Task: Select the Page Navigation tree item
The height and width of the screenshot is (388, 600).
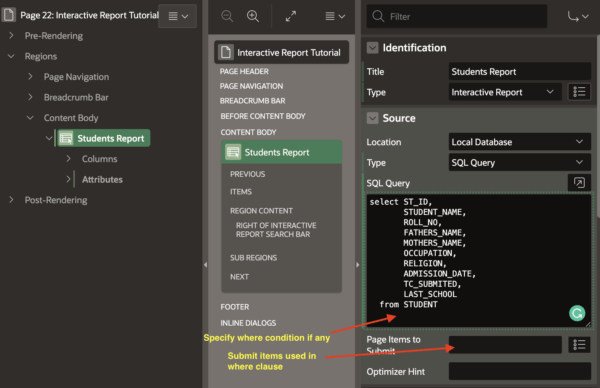Action: pos(76,77)
